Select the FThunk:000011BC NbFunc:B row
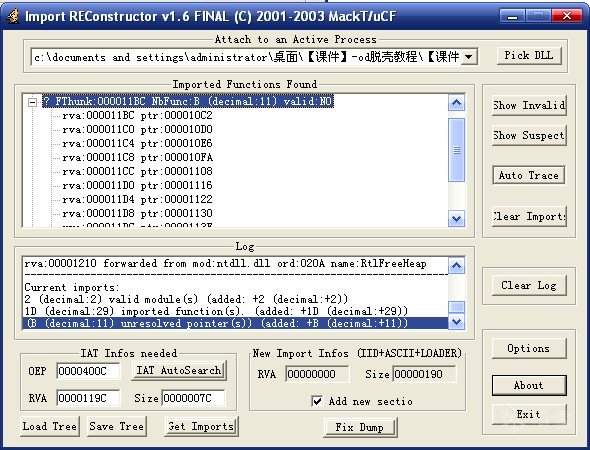The image size is (590, 450). (188, 101)
